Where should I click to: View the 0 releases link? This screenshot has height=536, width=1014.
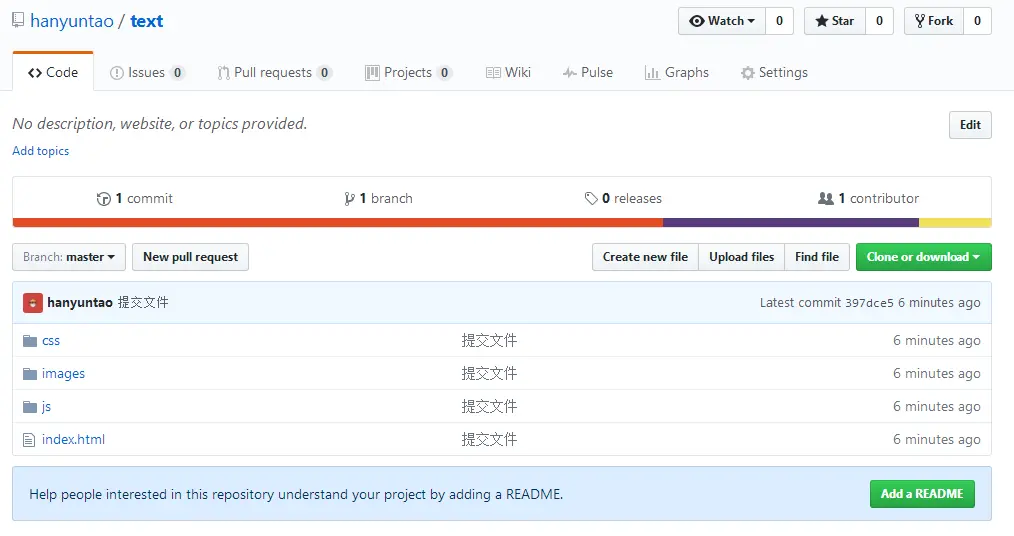point(623,198)
